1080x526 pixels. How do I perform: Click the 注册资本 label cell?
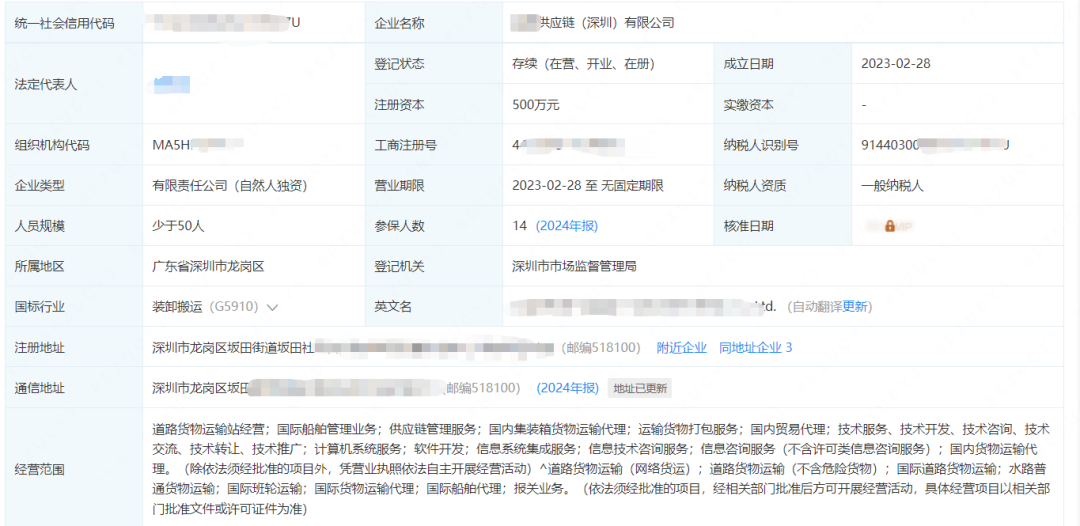pos(434,105)
